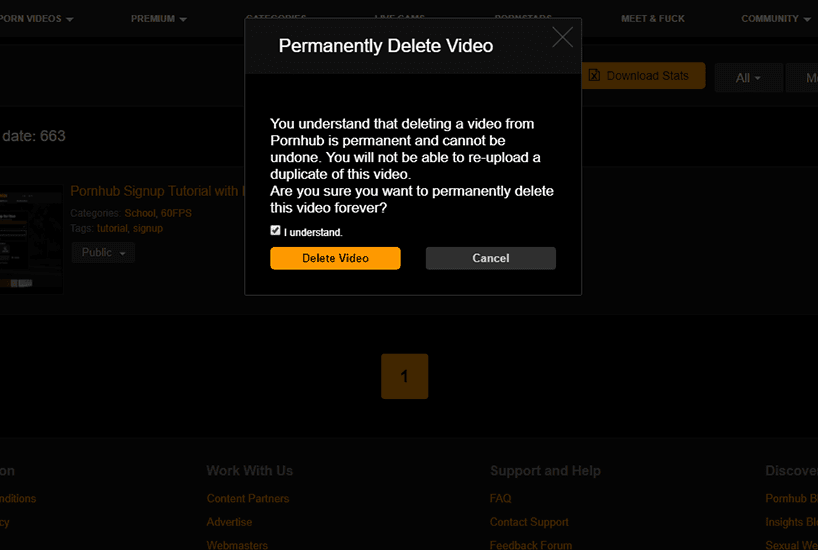This screenshot has width=818, height=550.
Task: Click the 'Support and Help' footer heading
Action: (545, 471)
